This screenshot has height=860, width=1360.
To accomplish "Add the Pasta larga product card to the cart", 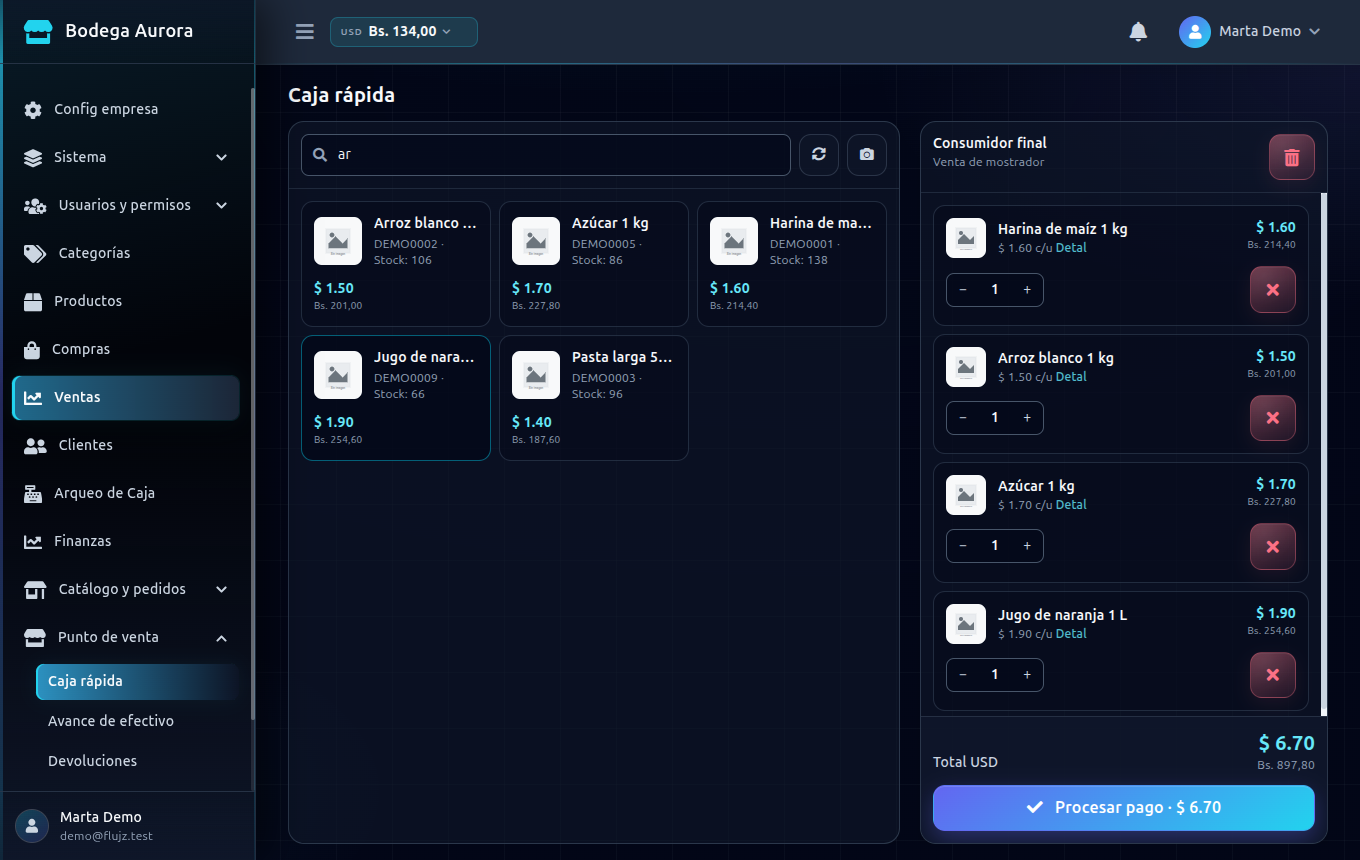I will 594,398.
